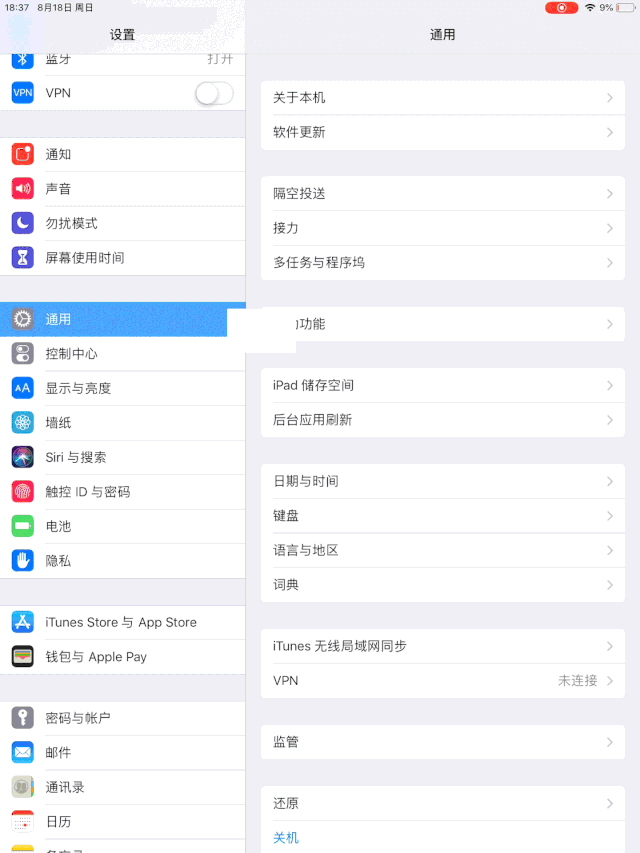The image size is (640, 853).
Task: Open the Siri 与搜索 icon
Action: click(x=22, y=458)
